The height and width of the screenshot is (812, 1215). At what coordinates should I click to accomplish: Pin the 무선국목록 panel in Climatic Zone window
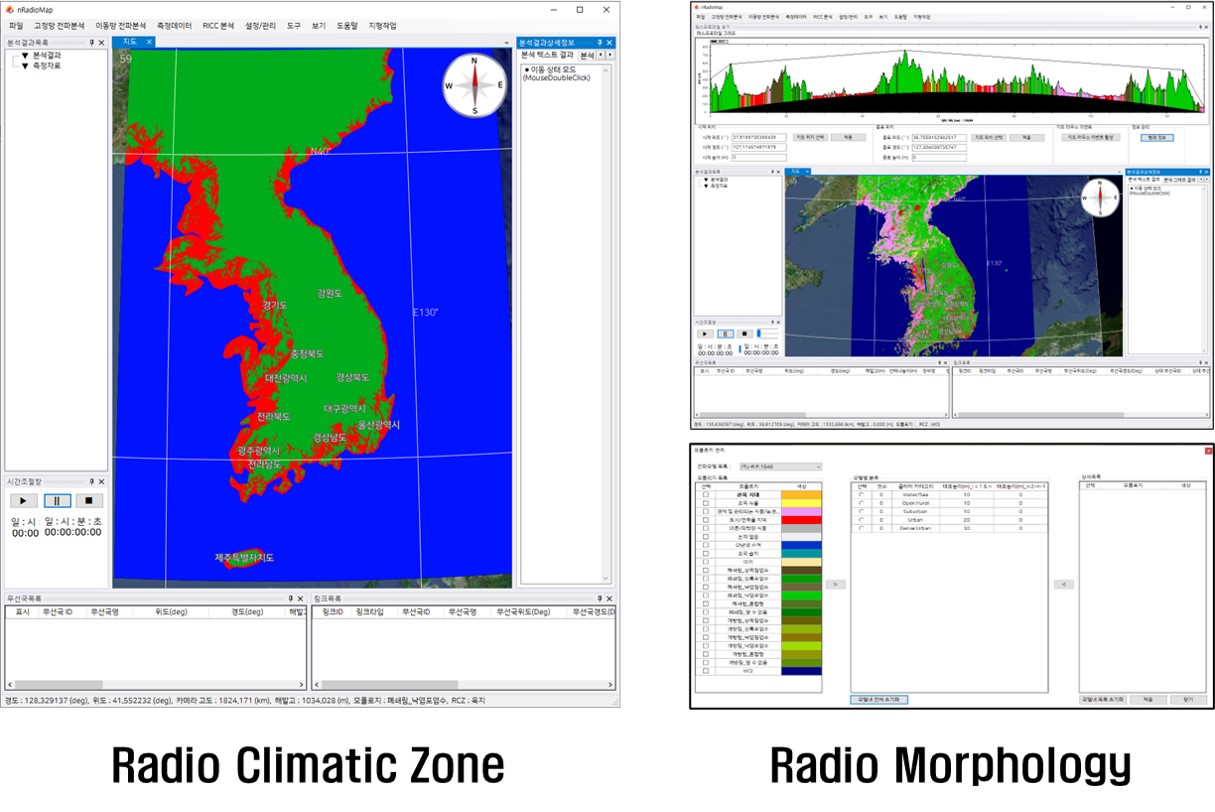(290, 599)
